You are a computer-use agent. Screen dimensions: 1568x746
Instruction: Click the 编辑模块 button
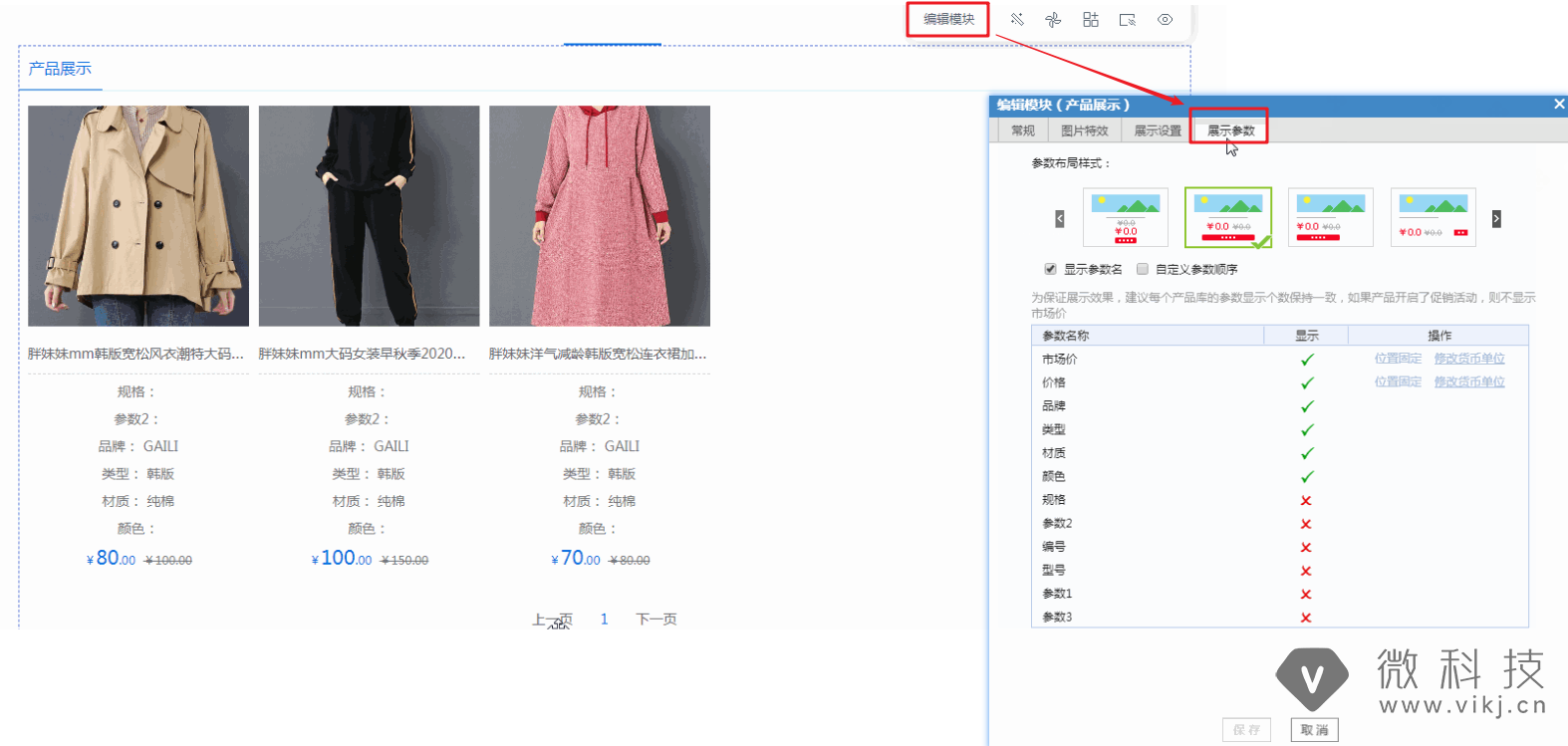947,20
